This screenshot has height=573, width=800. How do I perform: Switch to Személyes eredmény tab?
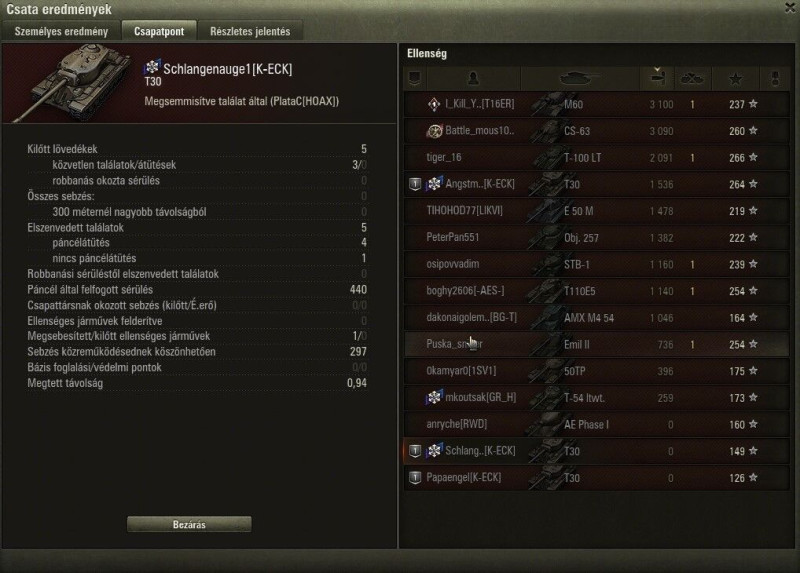[x=61, y=31]
